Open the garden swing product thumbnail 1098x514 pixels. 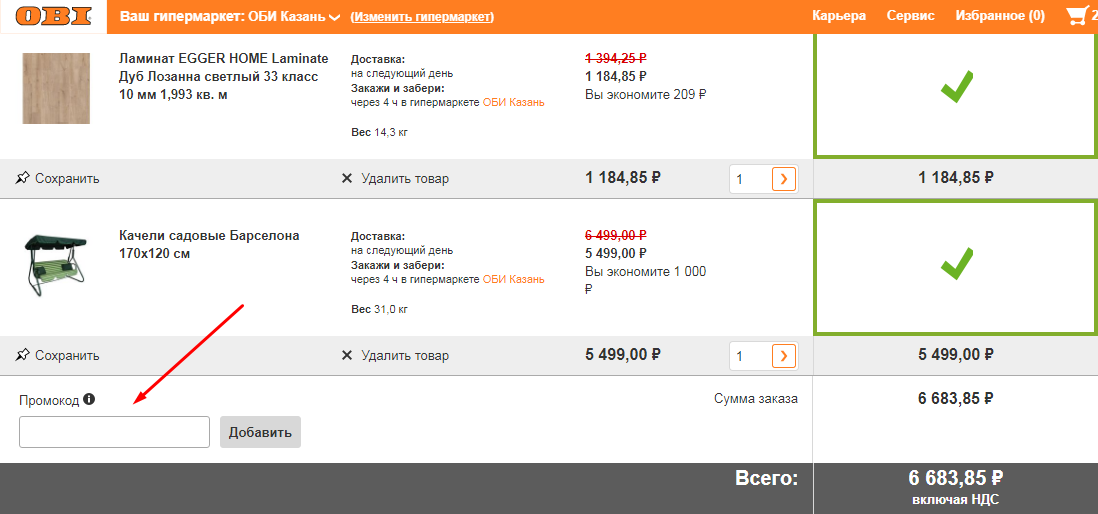click(x=56, y=261)
